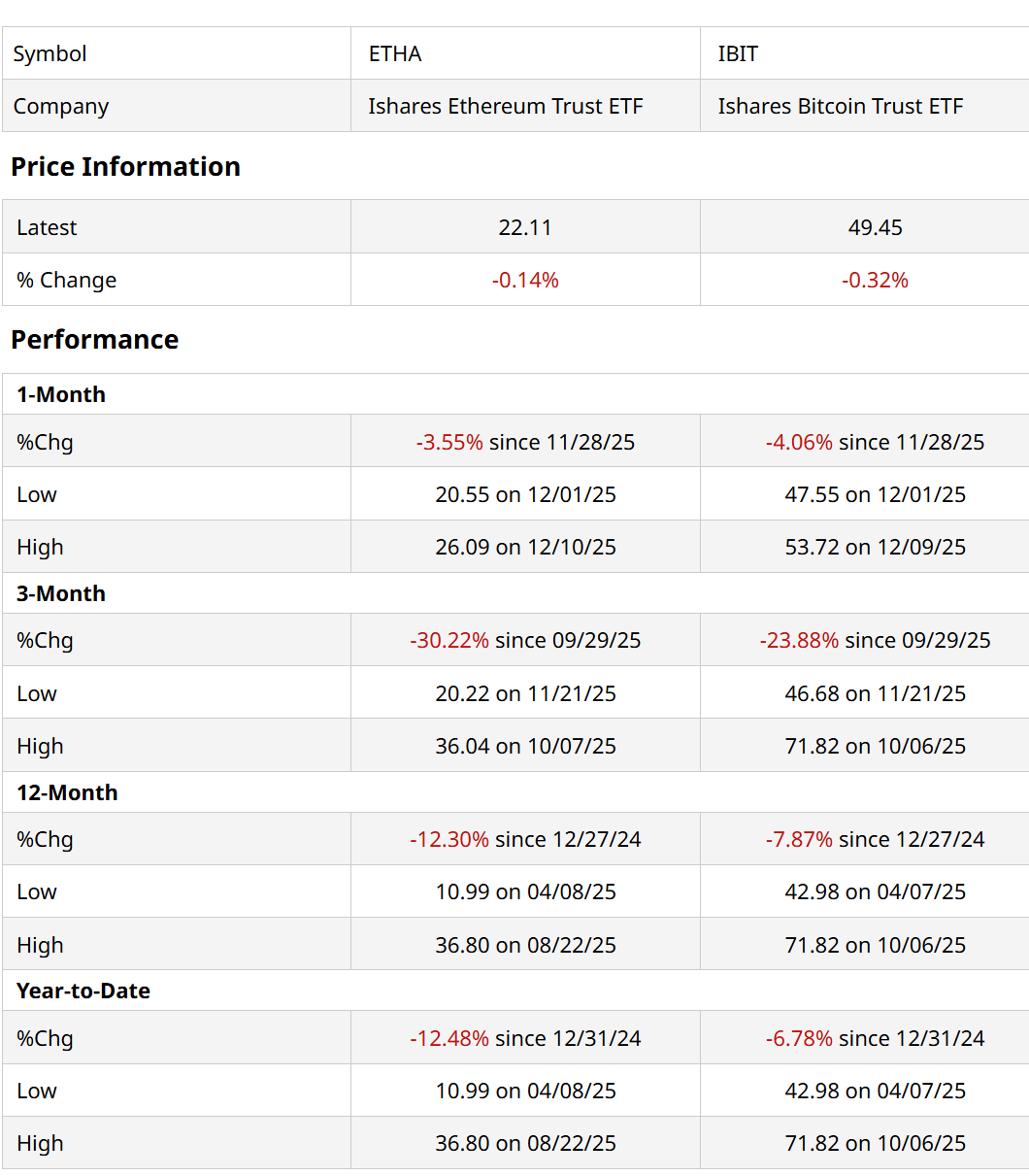Select ETHA -12.48% since 12/31/24 cell
Screen dimensions: 1029x1176
525,1038
